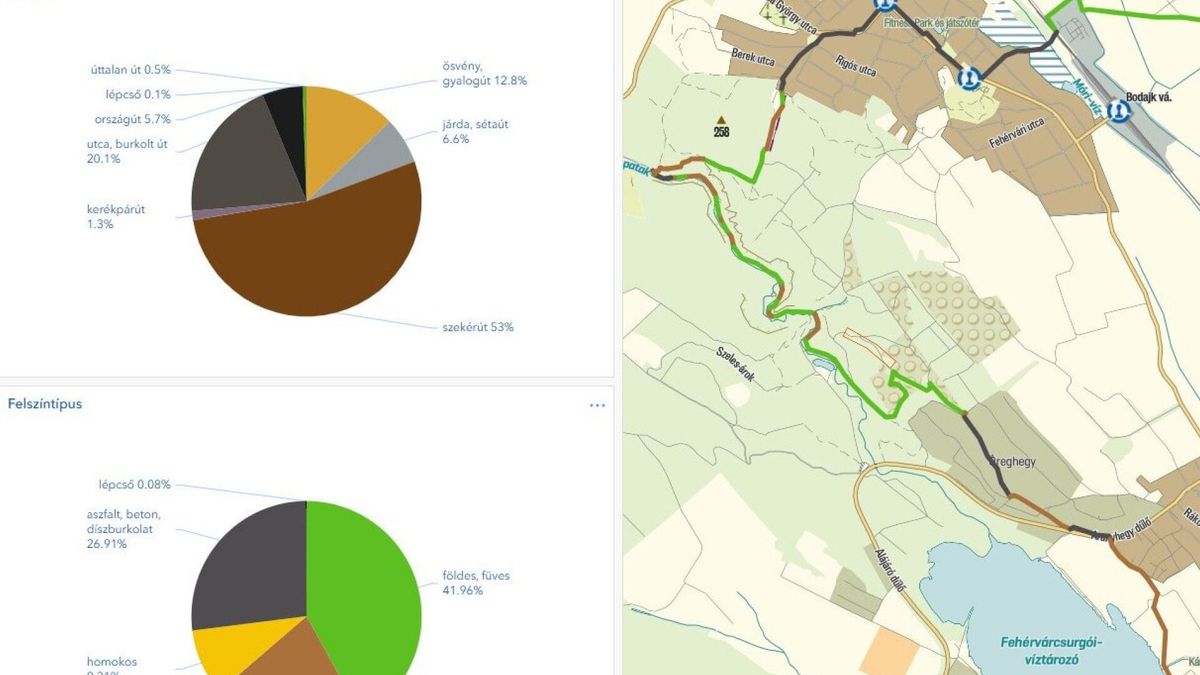
Task: Select the golden ösvény, gyalogút pie slice
Action: click(340, 125)
